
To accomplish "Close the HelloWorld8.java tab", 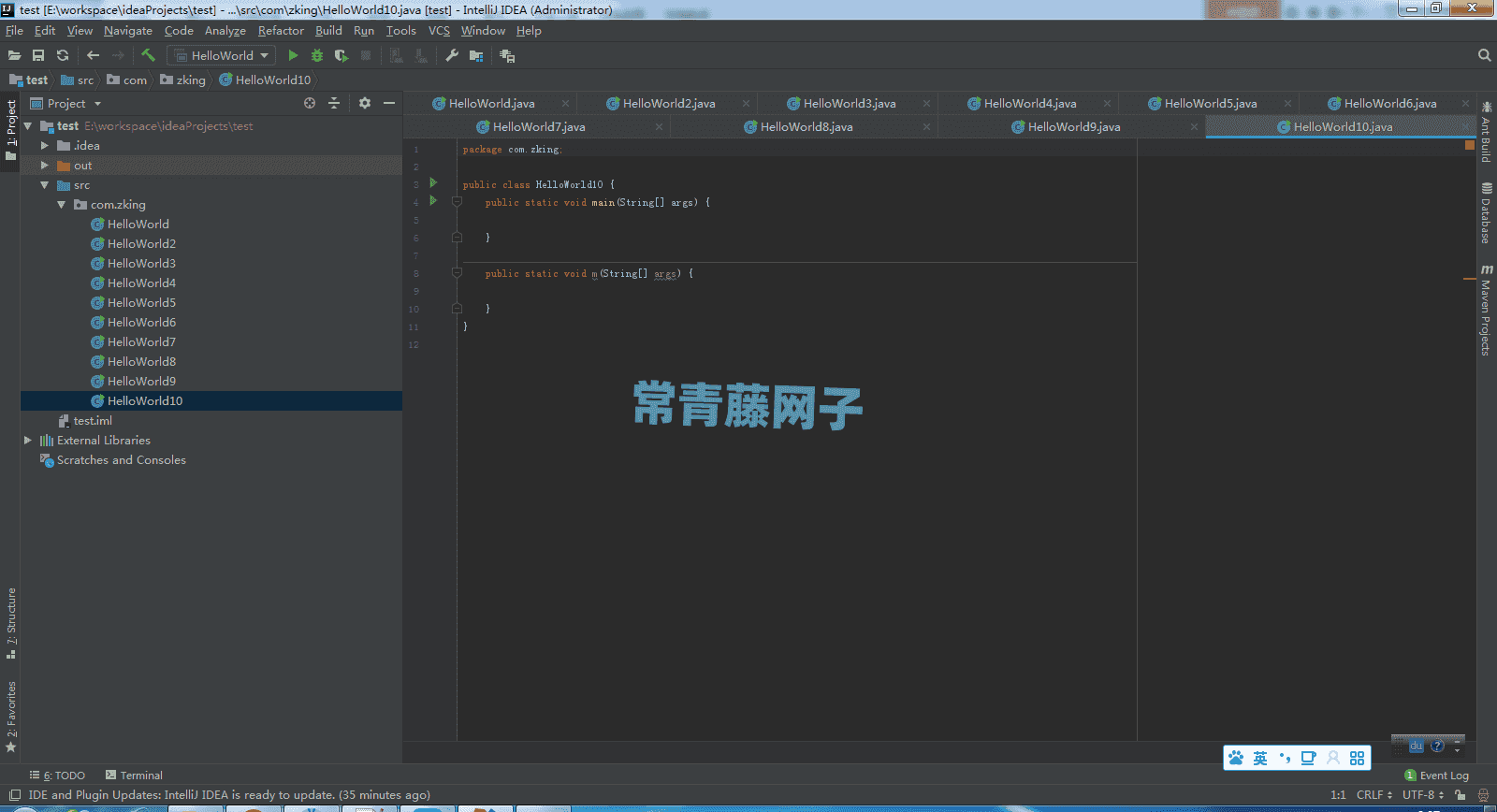I will pos(926,127).
